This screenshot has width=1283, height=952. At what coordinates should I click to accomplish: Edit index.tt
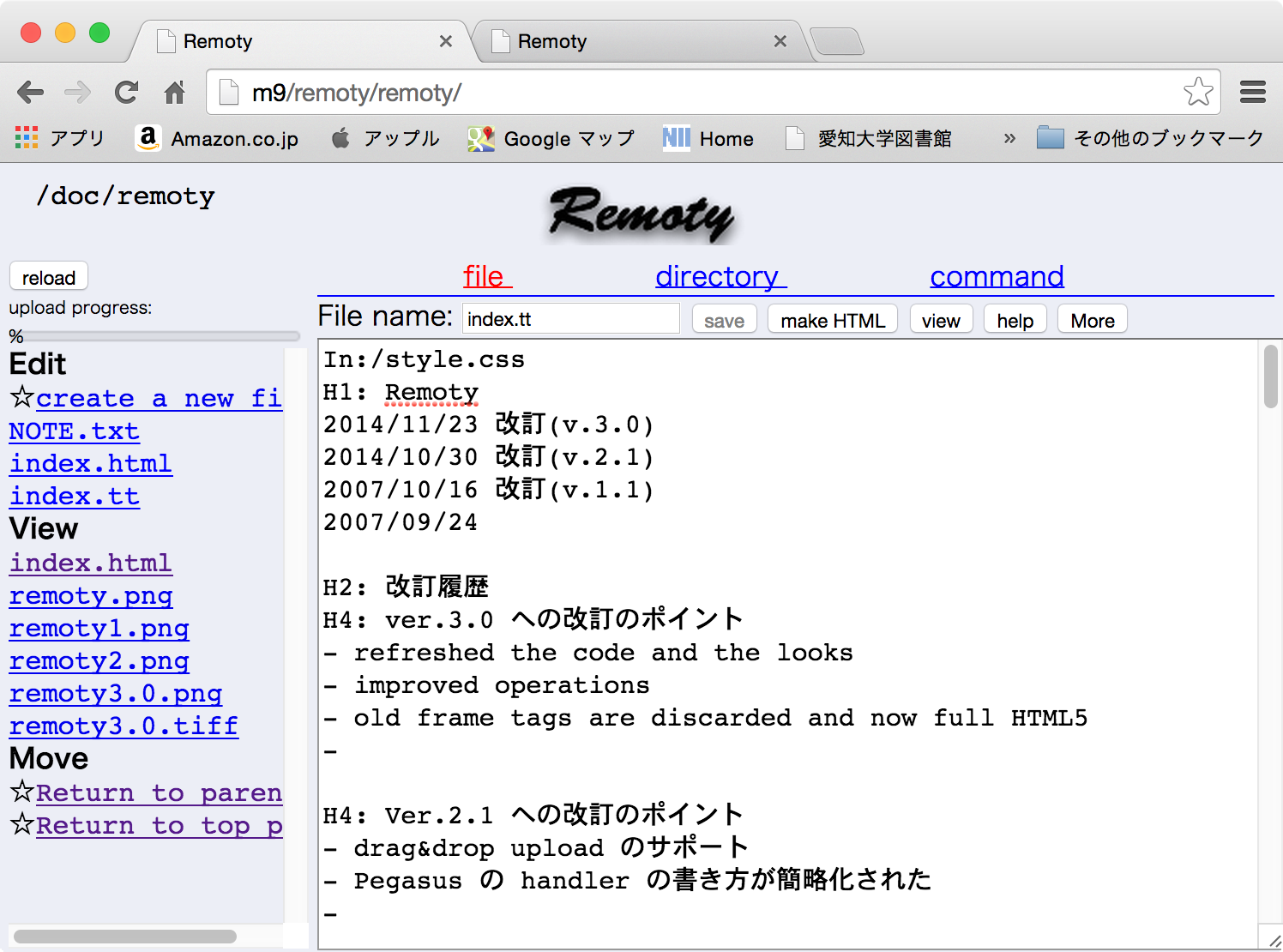click(75, 496)
